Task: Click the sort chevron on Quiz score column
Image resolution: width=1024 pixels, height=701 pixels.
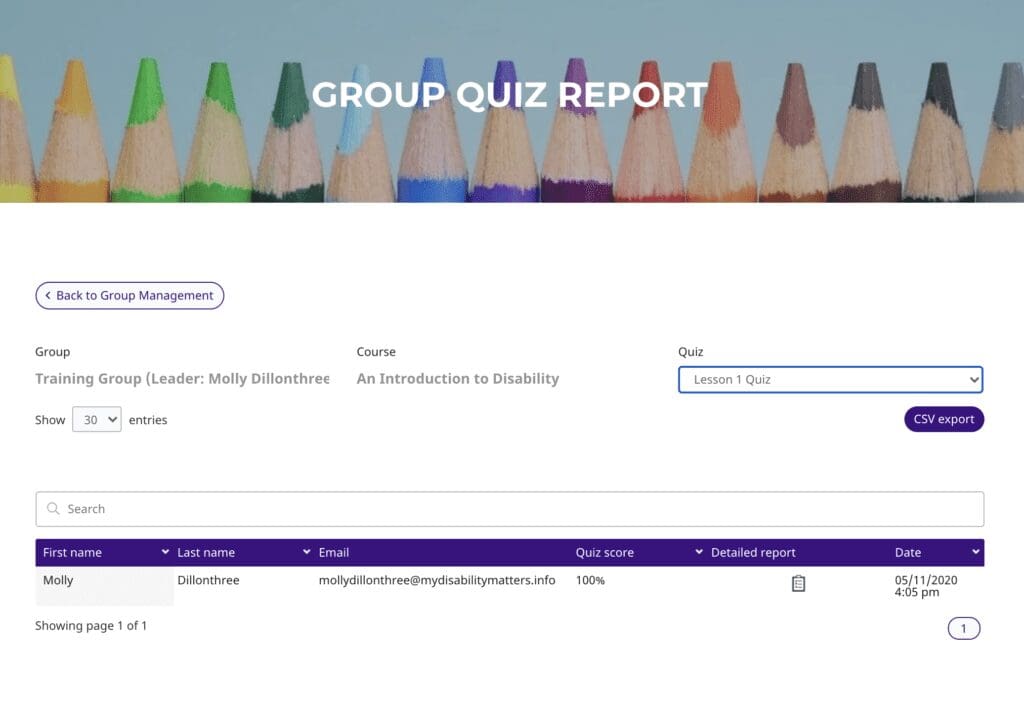Action: tap(697, 552)
